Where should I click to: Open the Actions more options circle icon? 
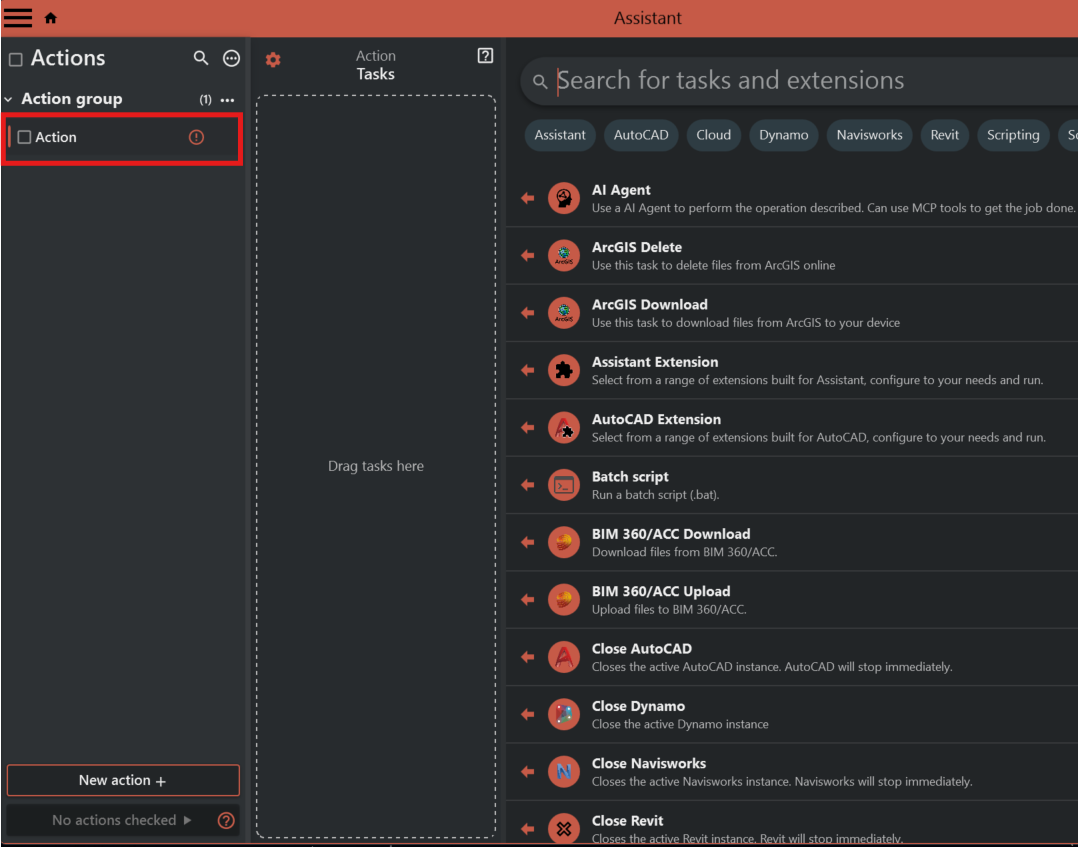(231, 58)
